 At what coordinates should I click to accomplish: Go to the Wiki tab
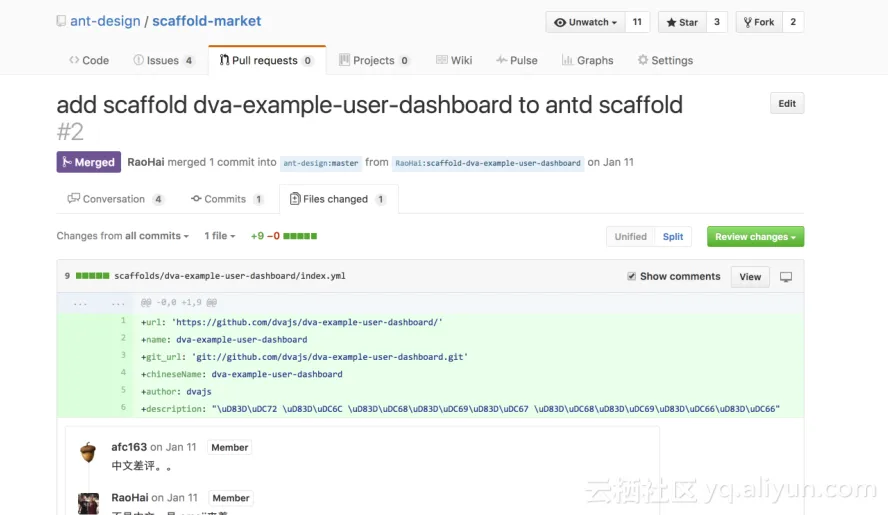[x=454, y=60]
